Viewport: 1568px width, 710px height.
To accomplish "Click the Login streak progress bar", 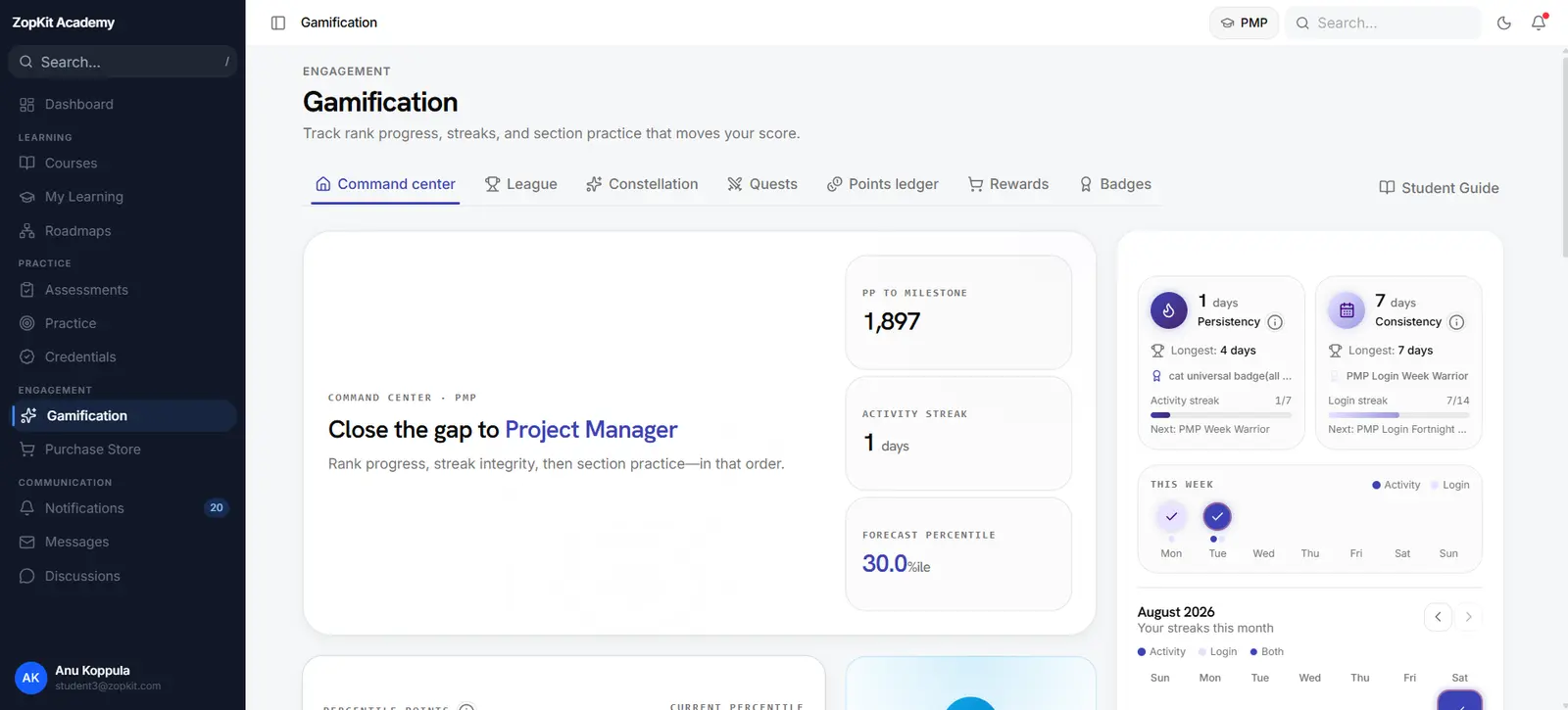I will tap(1398, 415).
